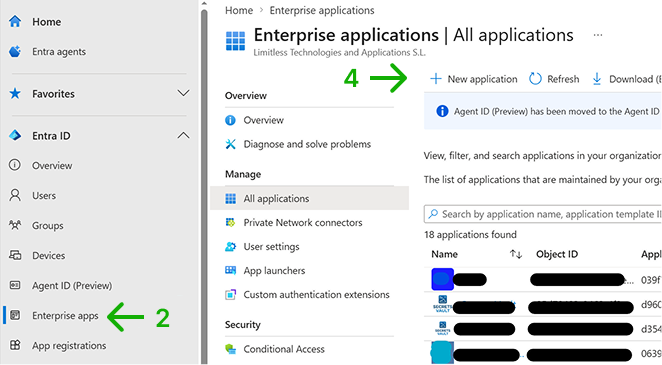The width and height of the screenshot is (662, 365).
Task: Open Home in the left sidebar
Action: [x=46, y=22]
